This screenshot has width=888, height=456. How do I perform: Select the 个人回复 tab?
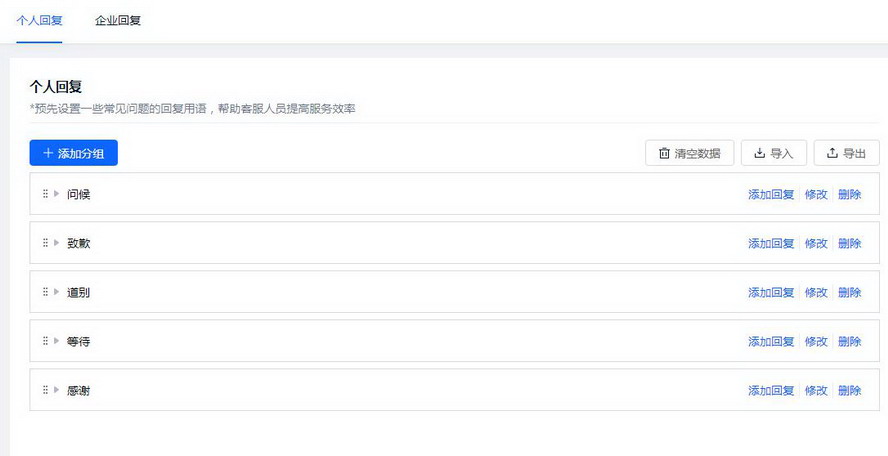coord(40,20)
